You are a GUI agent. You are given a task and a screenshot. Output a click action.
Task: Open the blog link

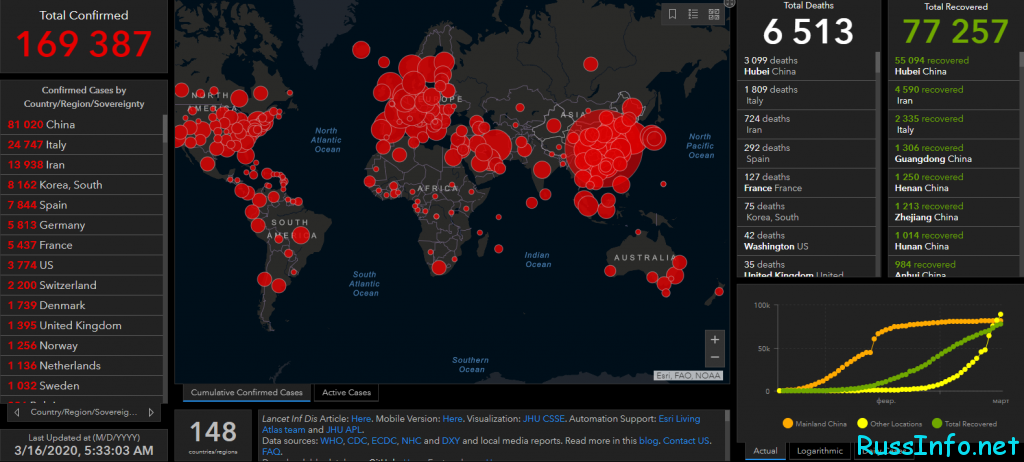(x=649, y=440)
